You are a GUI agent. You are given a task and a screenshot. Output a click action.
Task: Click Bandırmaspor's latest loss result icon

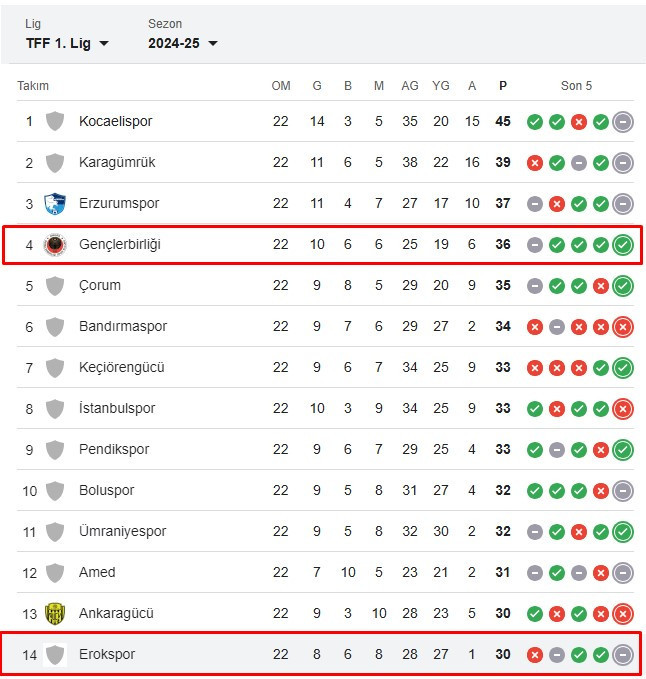pyautogui.click(x=623, y=327)
